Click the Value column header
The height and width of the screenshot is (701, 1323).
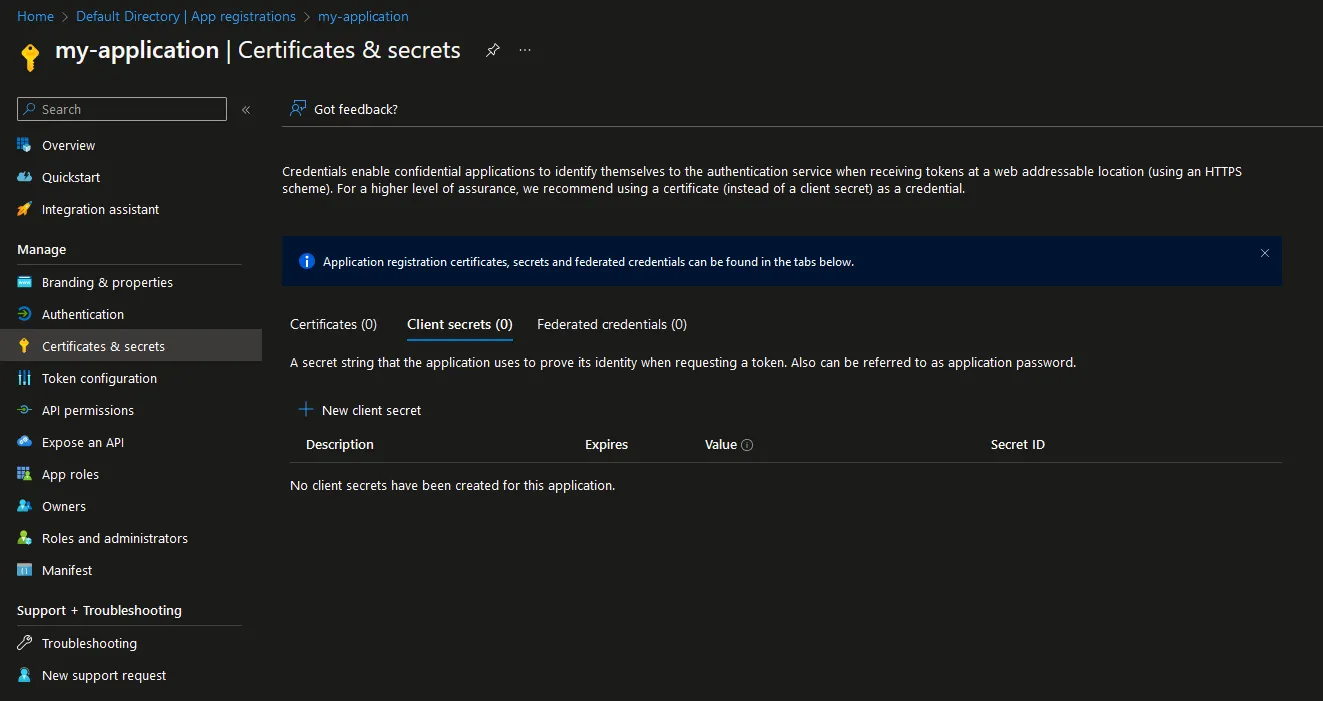(x=720, y=444)
